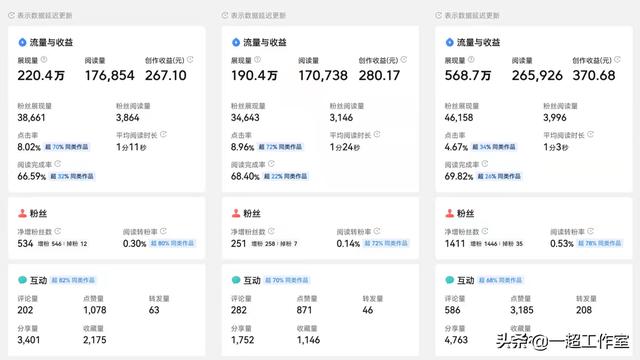Viewport: 640px width, 360px height.
Task: Click 超34%同类作品 badge beside 4.67%
Action: pos(494,147)
